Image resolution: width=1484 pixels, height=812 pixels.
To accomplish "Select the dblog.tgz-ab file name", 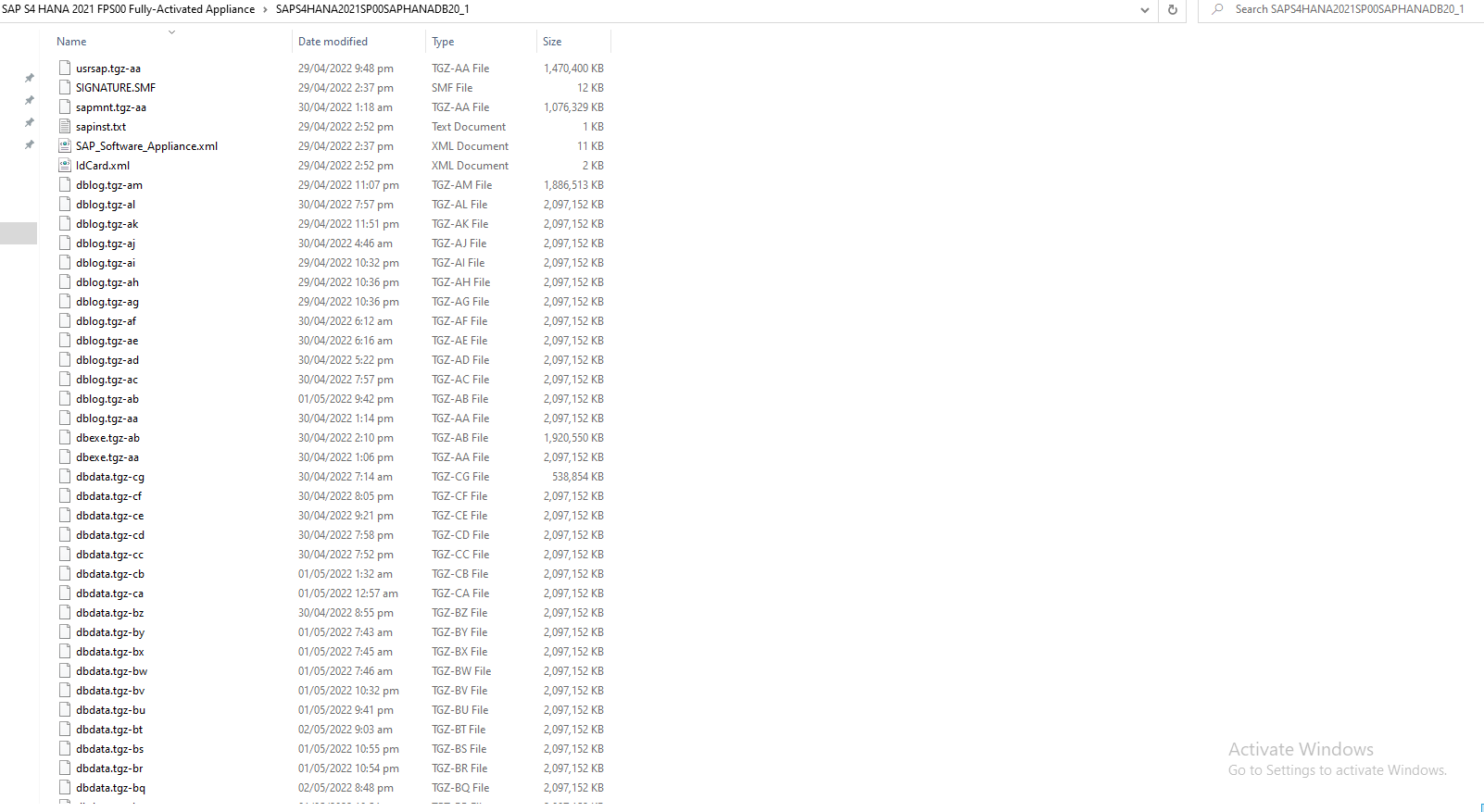I will click(x=107, y=399).
